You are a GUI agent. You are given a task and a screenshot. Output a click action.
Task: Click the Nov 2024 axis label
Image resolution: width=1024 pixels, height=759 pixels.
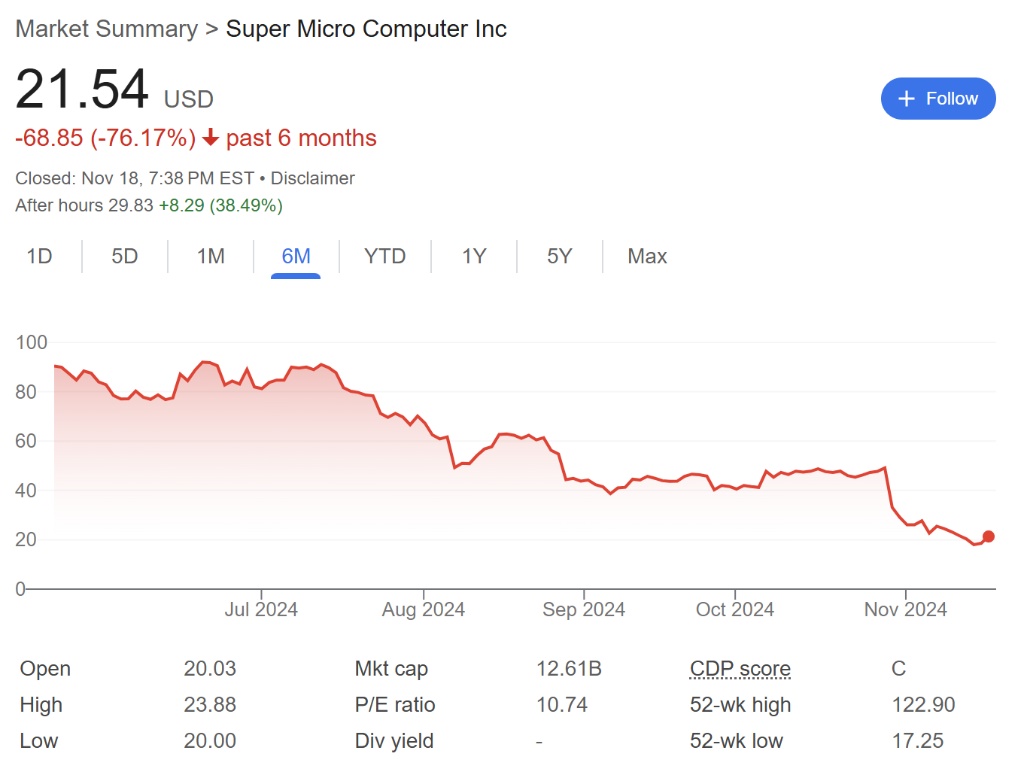(905, 609)
